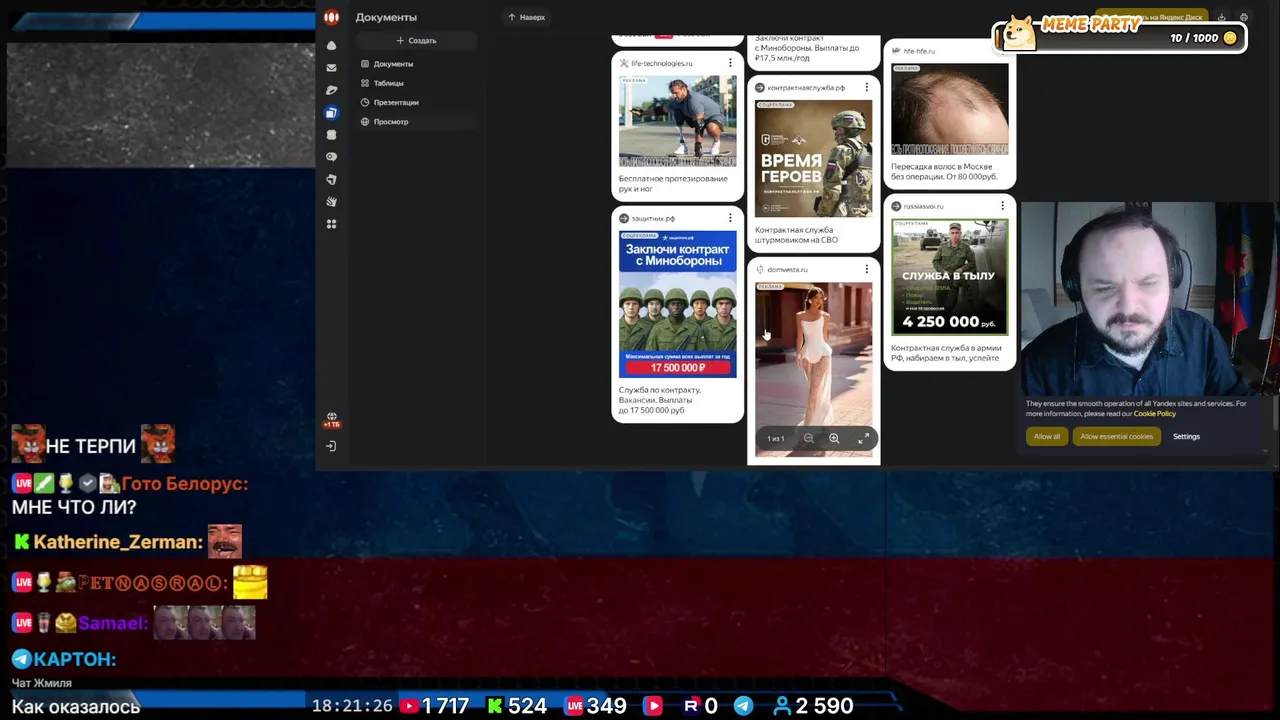This screenshot has height=720, width=1280.
Task: Open the hair transplant ad image
Action: pyautogui.click(x=949, y=109)
